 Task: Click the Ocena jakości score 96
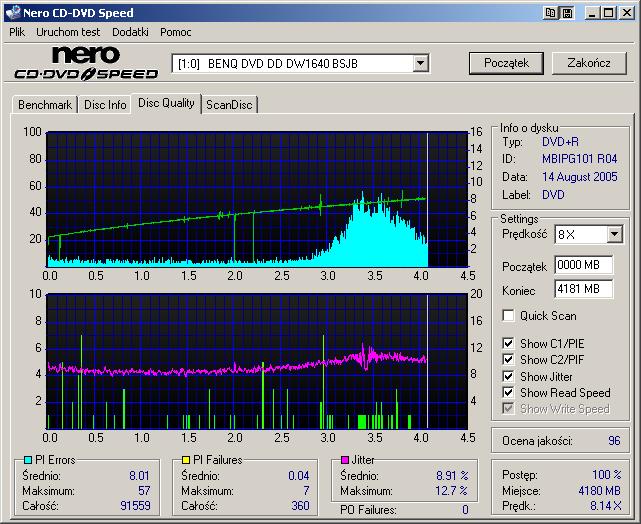pos(614,441)
